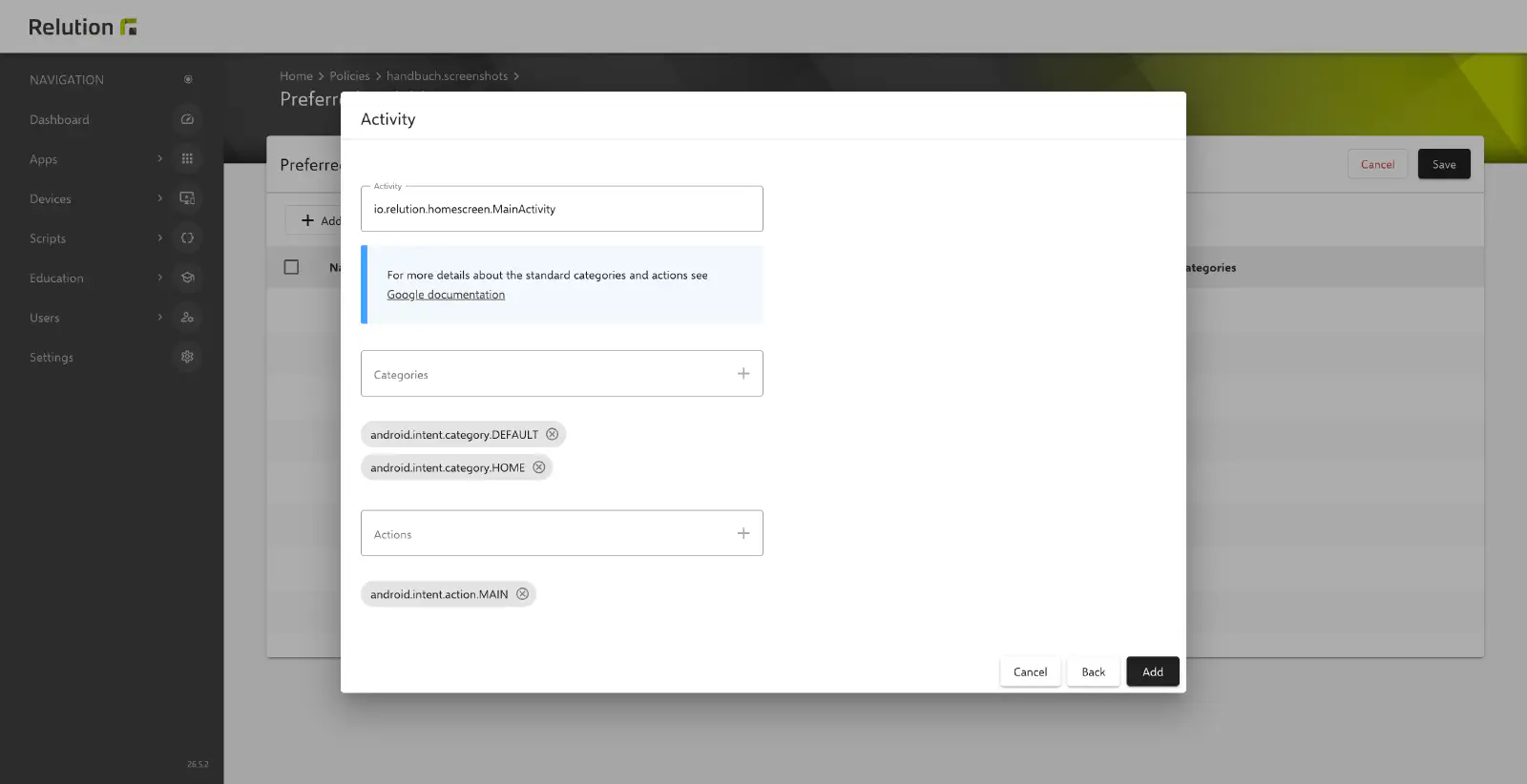Toggle the navigation pin radio indicator
The image size is (1527, 784).
click(x=188, y=79)
